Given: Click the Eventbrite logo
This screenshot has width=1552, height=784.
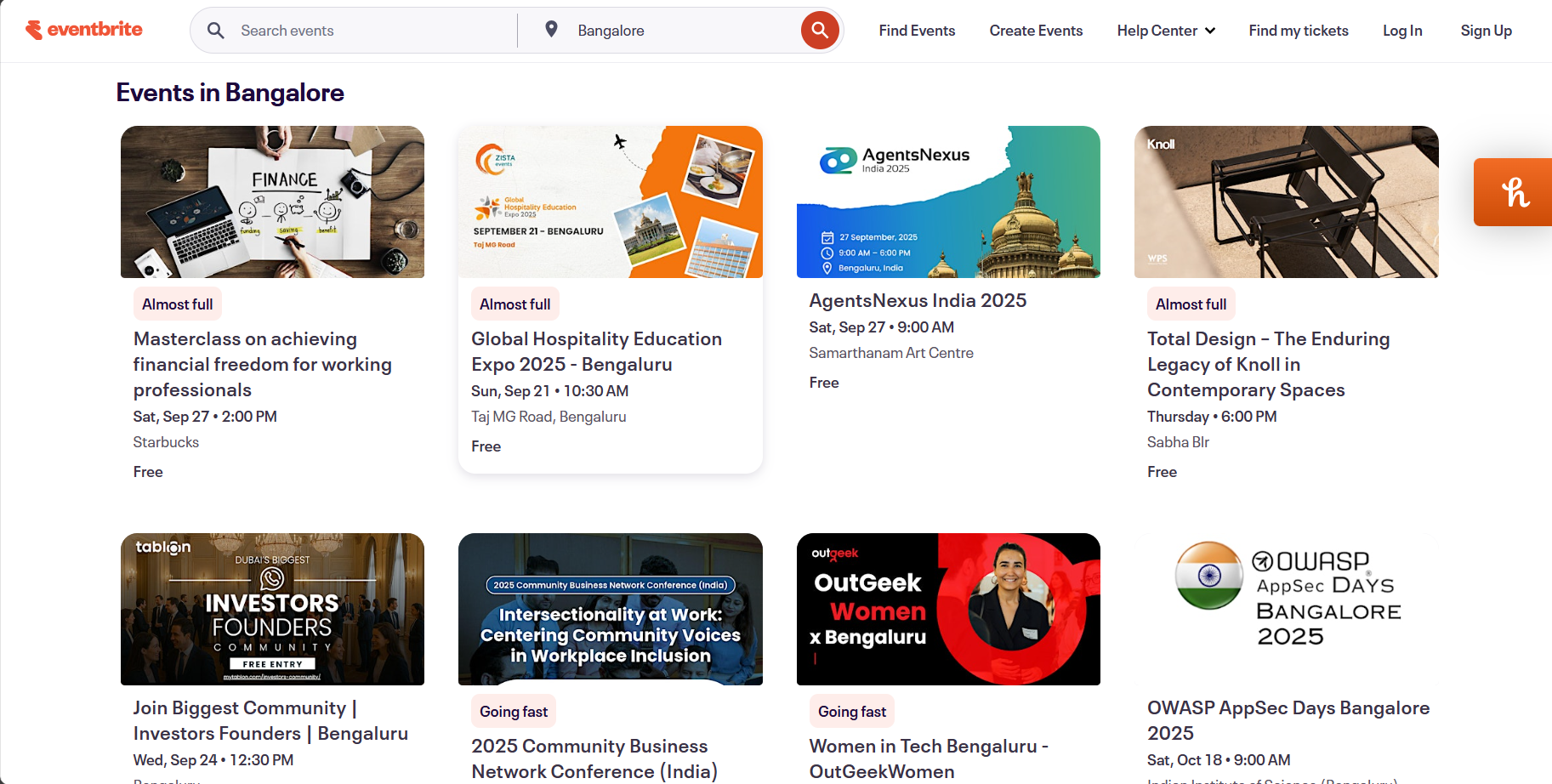Looking at the screenshot, I should click(83, 29).
